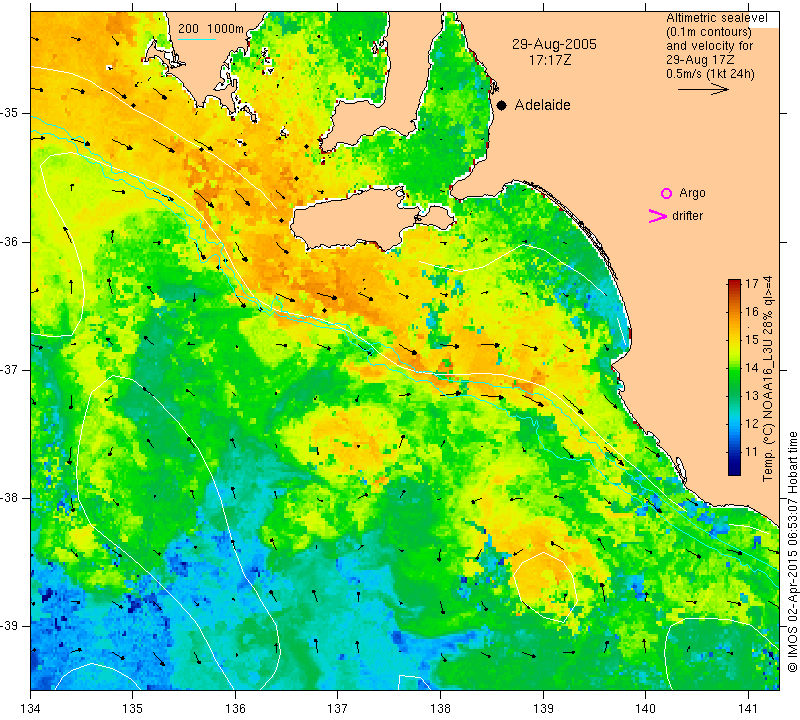Click the longitude axis label 135
The width and height of the screenshot is (800, 720).
(x=133, y=709)
